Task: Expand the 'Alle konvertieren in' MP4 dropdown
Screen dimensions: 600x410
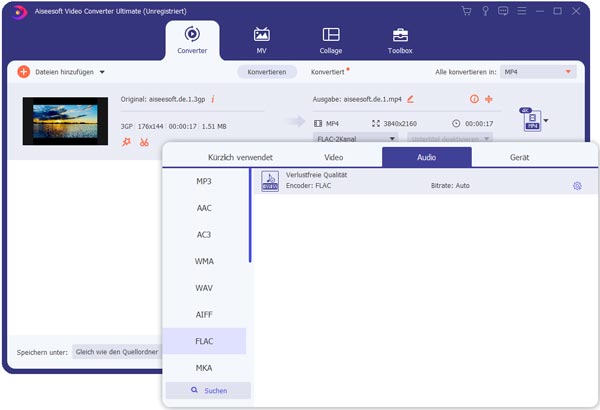Action: point(569,72)
